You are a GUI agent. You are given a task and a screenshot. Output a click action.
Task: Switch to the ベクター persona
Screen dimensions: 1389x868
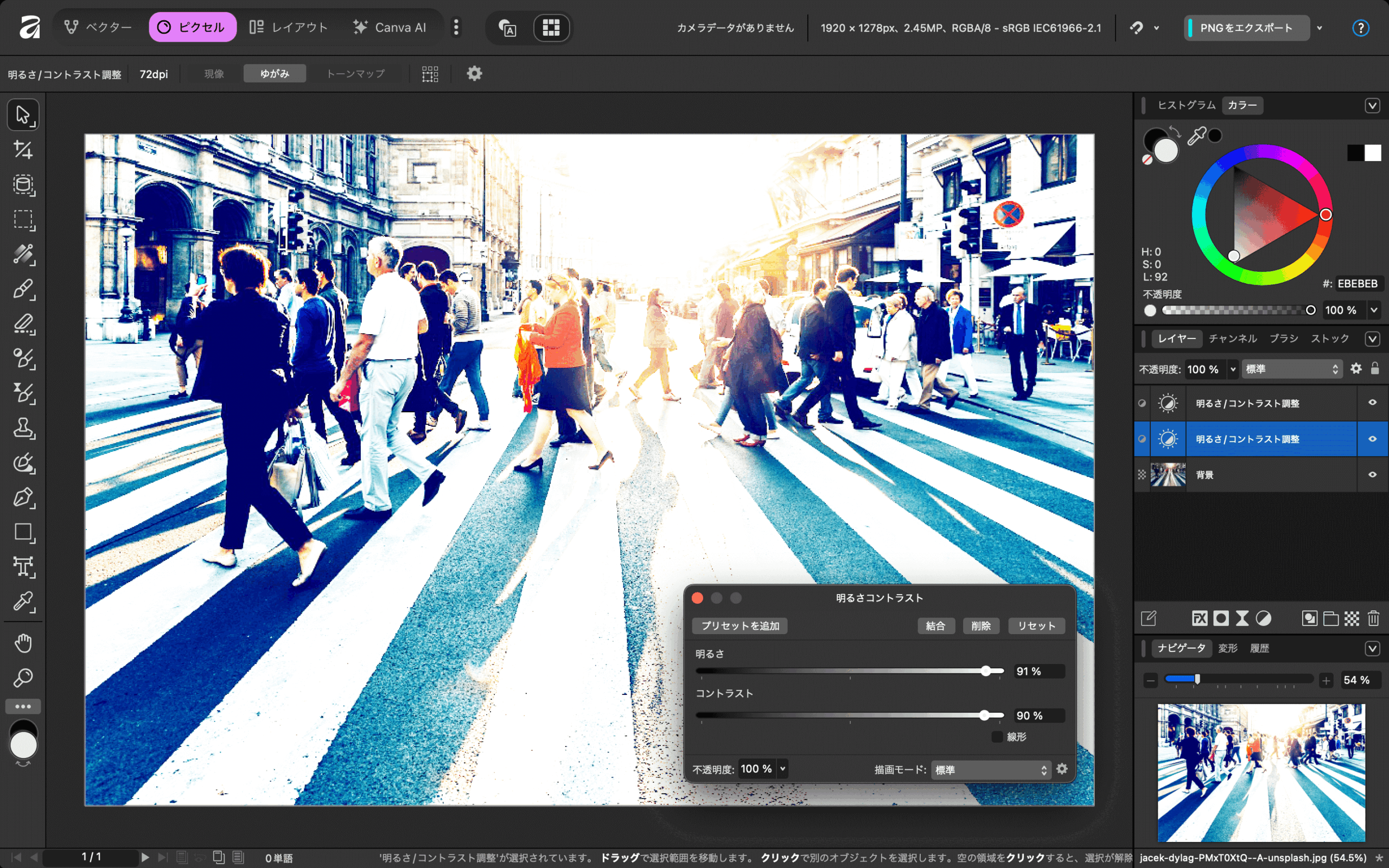(x=99, y=27)
